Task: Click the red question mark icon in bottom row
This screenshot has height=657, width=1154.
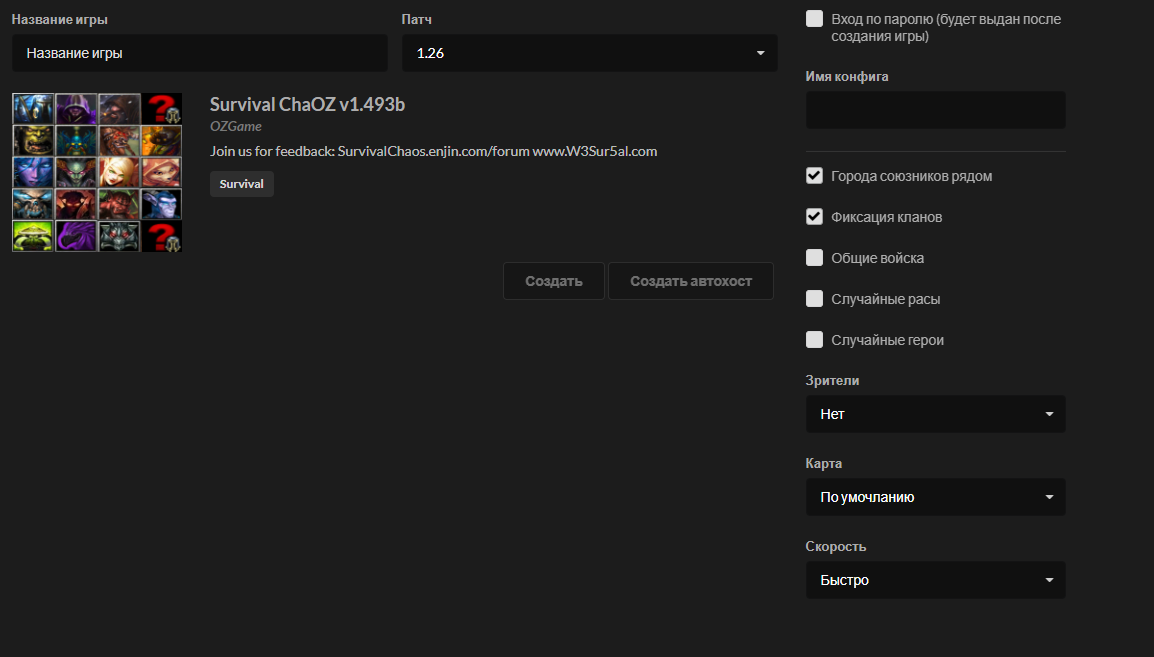Action: [x=162, y=236]
